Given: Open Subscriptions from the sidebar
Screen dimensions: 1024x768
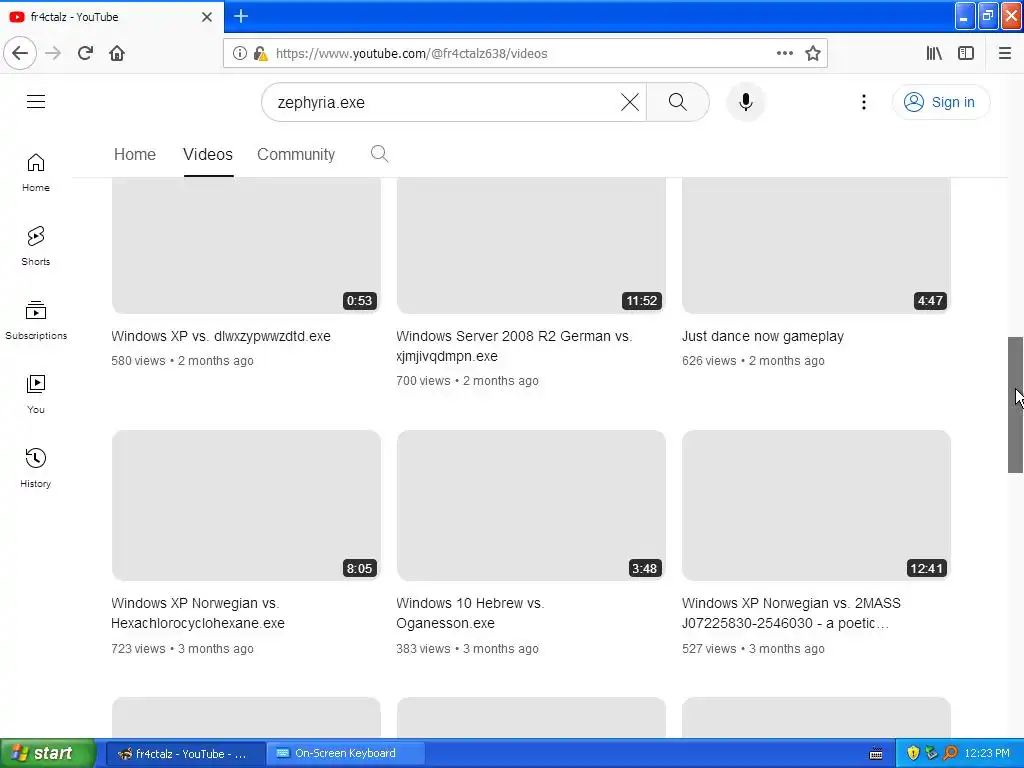Looking at the screenshot, I should pyautogui.click(x=36, y=320).
